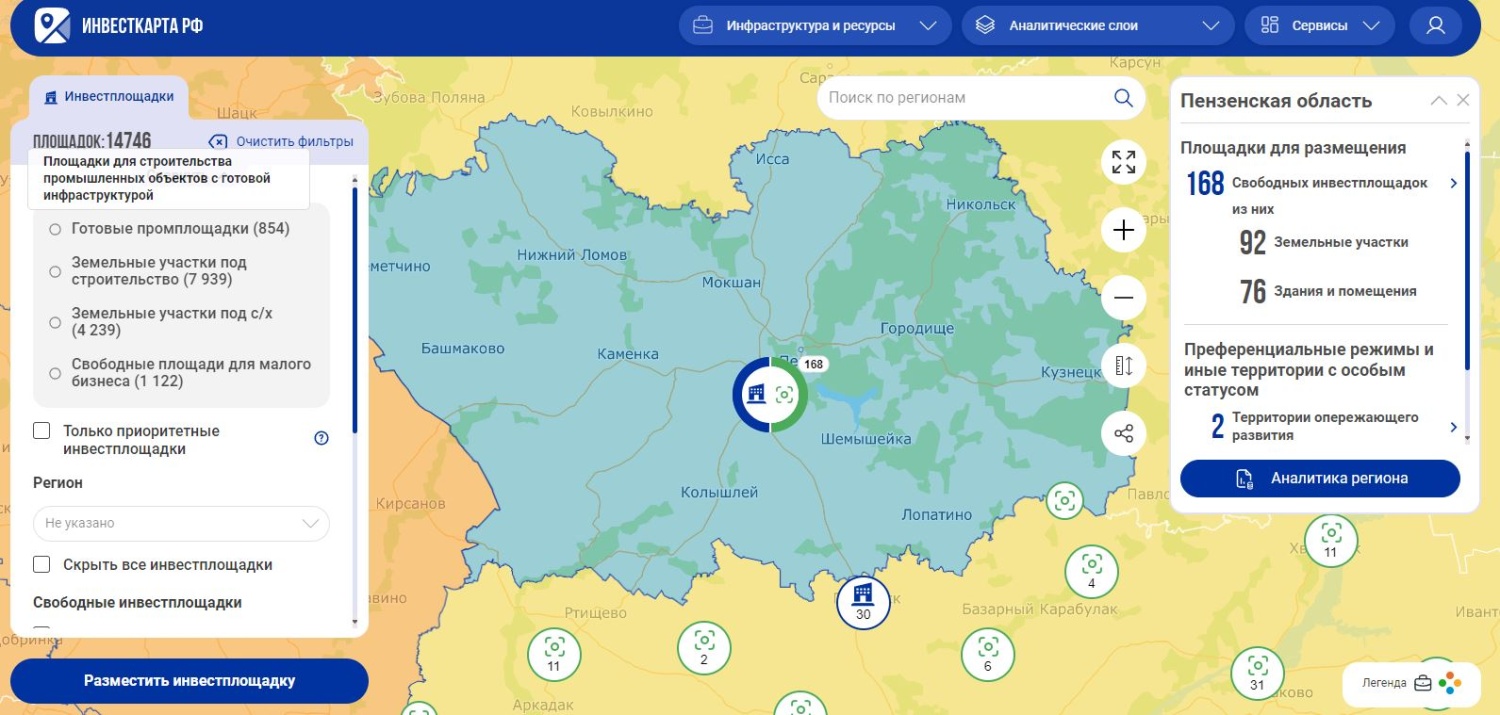Select Земельные участки под строительство radio
This screenshot has width=1500, height=715.
pyautogui.click(x=55, y=271)
